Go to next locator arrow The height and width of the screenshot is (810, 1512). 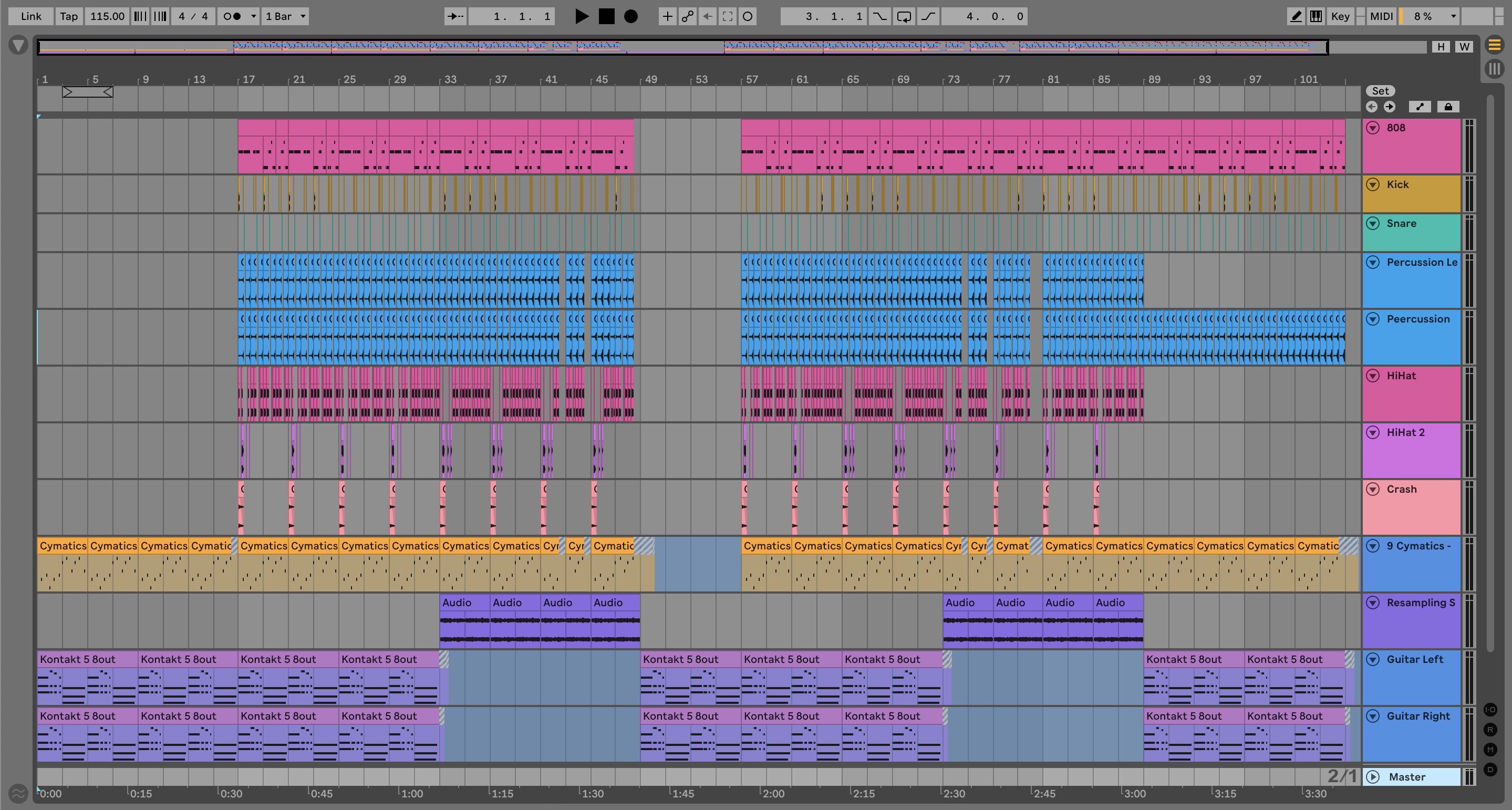1389,107
